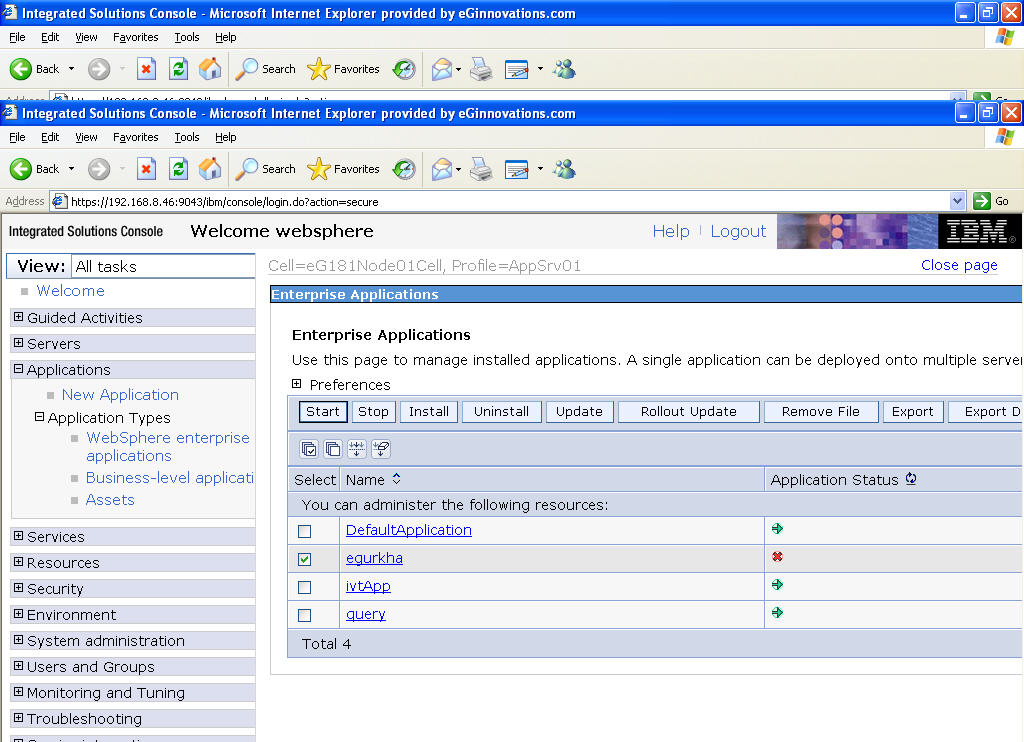Click the red stopped status icon for egurkha
This screenshot has width=1024, height=742.
click(777, 556)
